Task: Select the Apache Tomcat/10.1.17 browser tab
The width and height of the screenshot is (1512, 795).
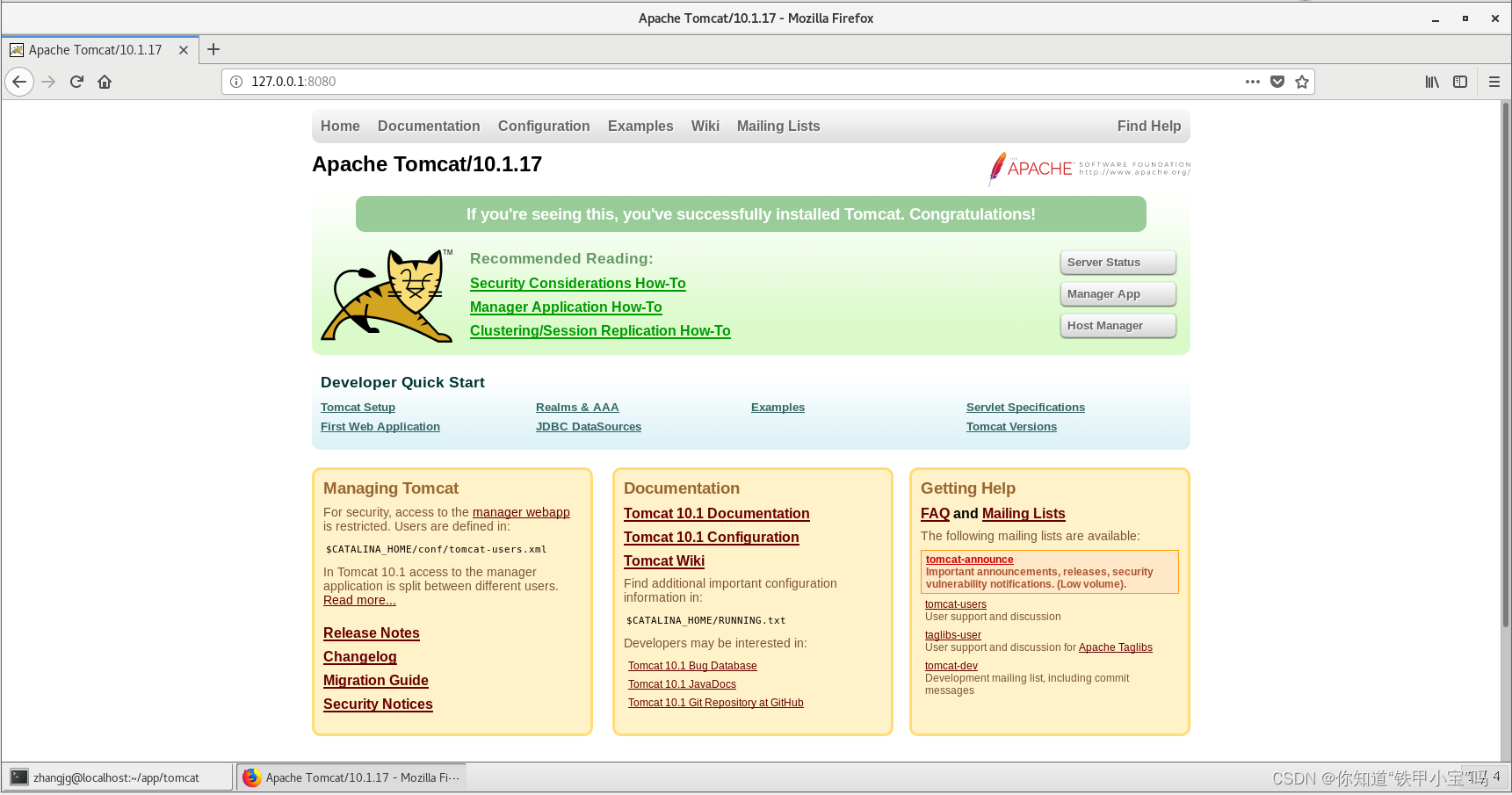Action: tap(98, 50)
